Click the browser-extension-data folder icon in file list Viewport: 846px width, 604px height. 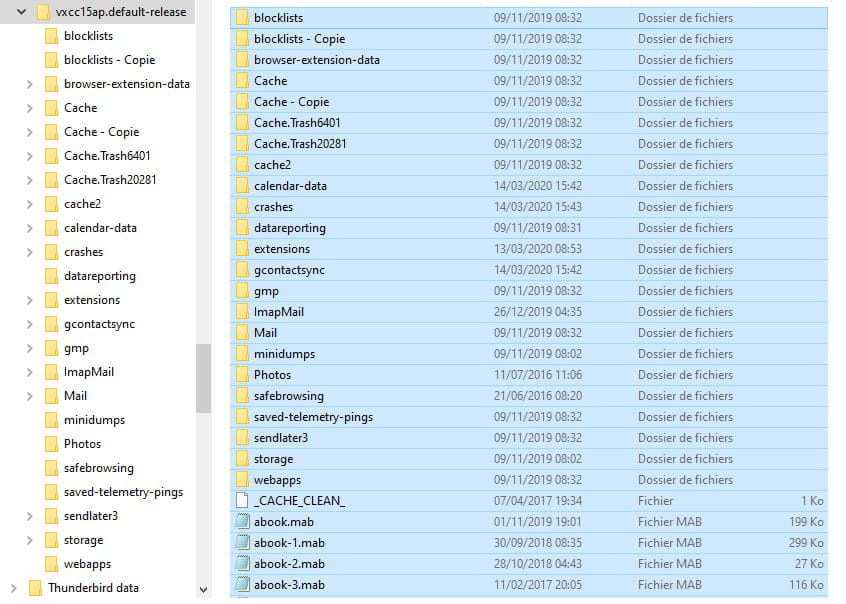coord(242,60)
